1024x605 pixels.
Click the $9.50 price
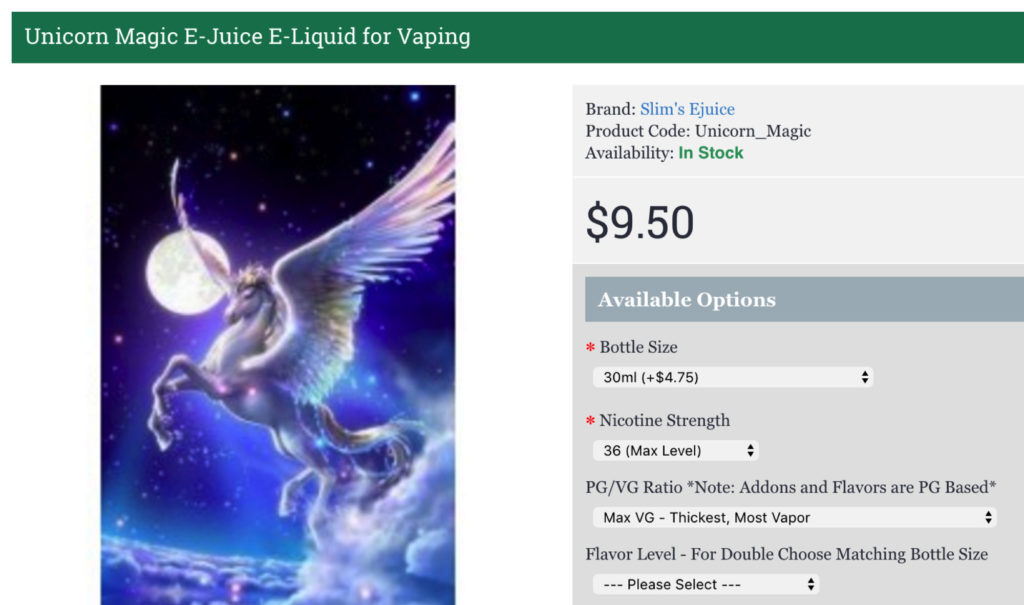point(640,223)
